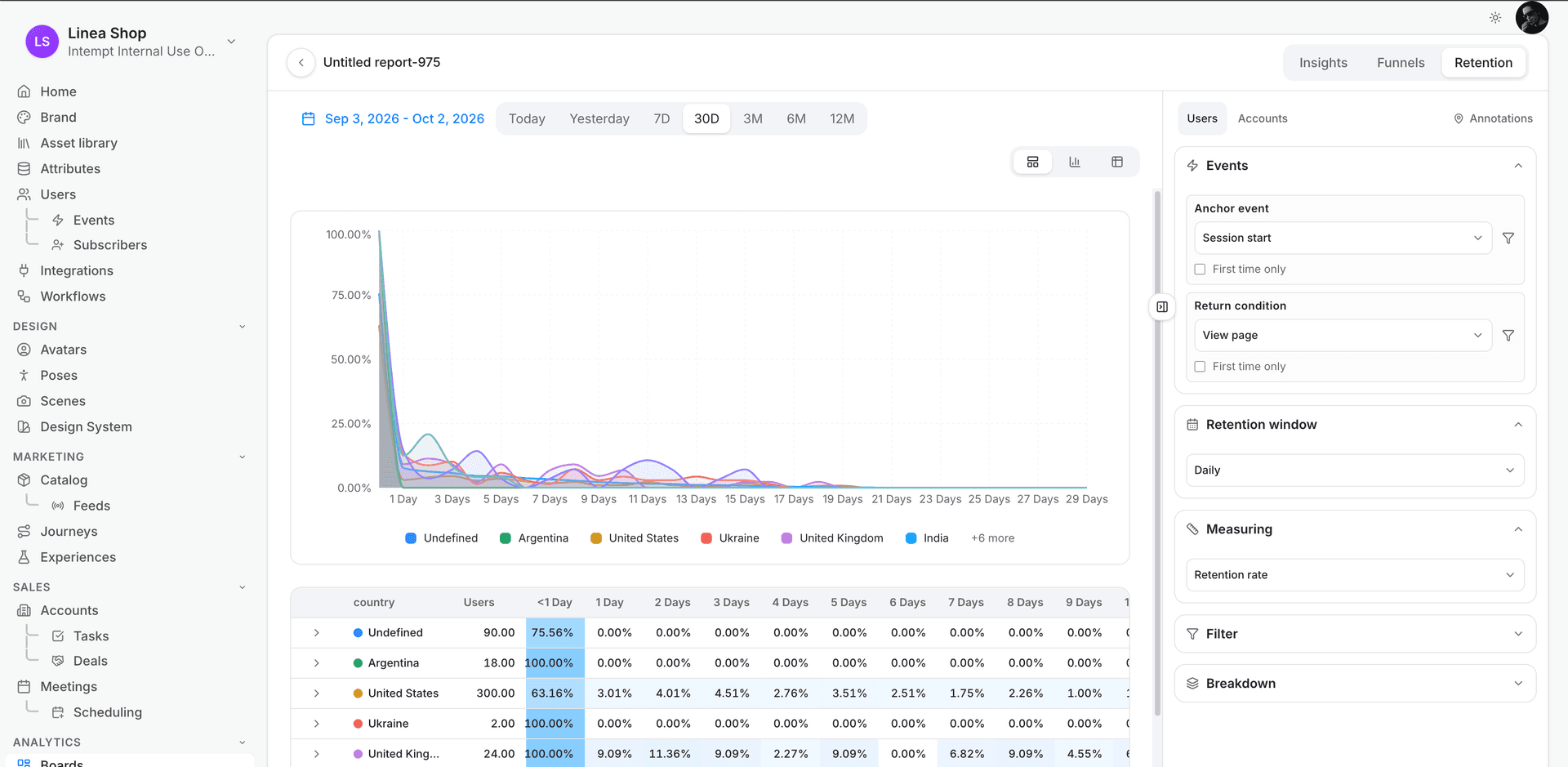Click the filter icon for Anchor event

[1508, 238]
